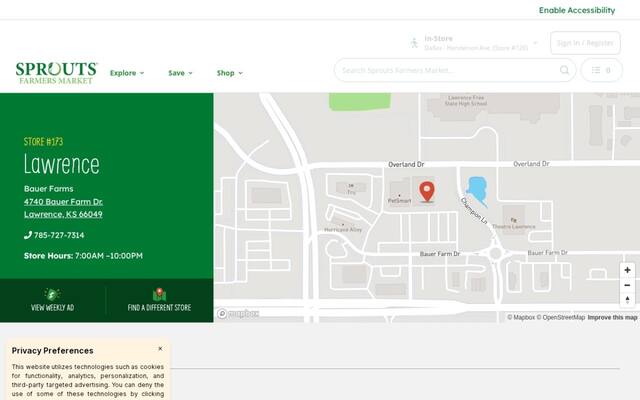Click the weekly ad sparkle icon

52,294
